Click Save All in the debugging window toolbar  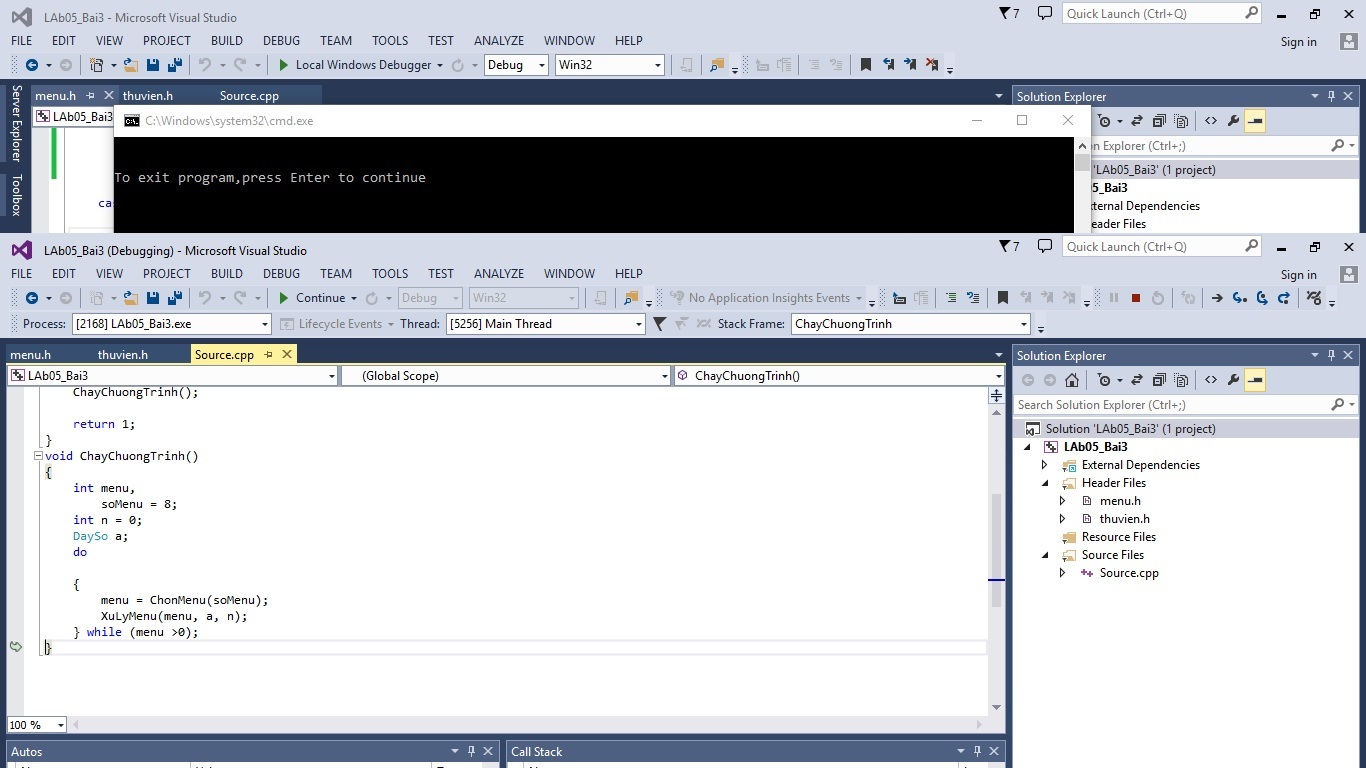tap(174, 298)
